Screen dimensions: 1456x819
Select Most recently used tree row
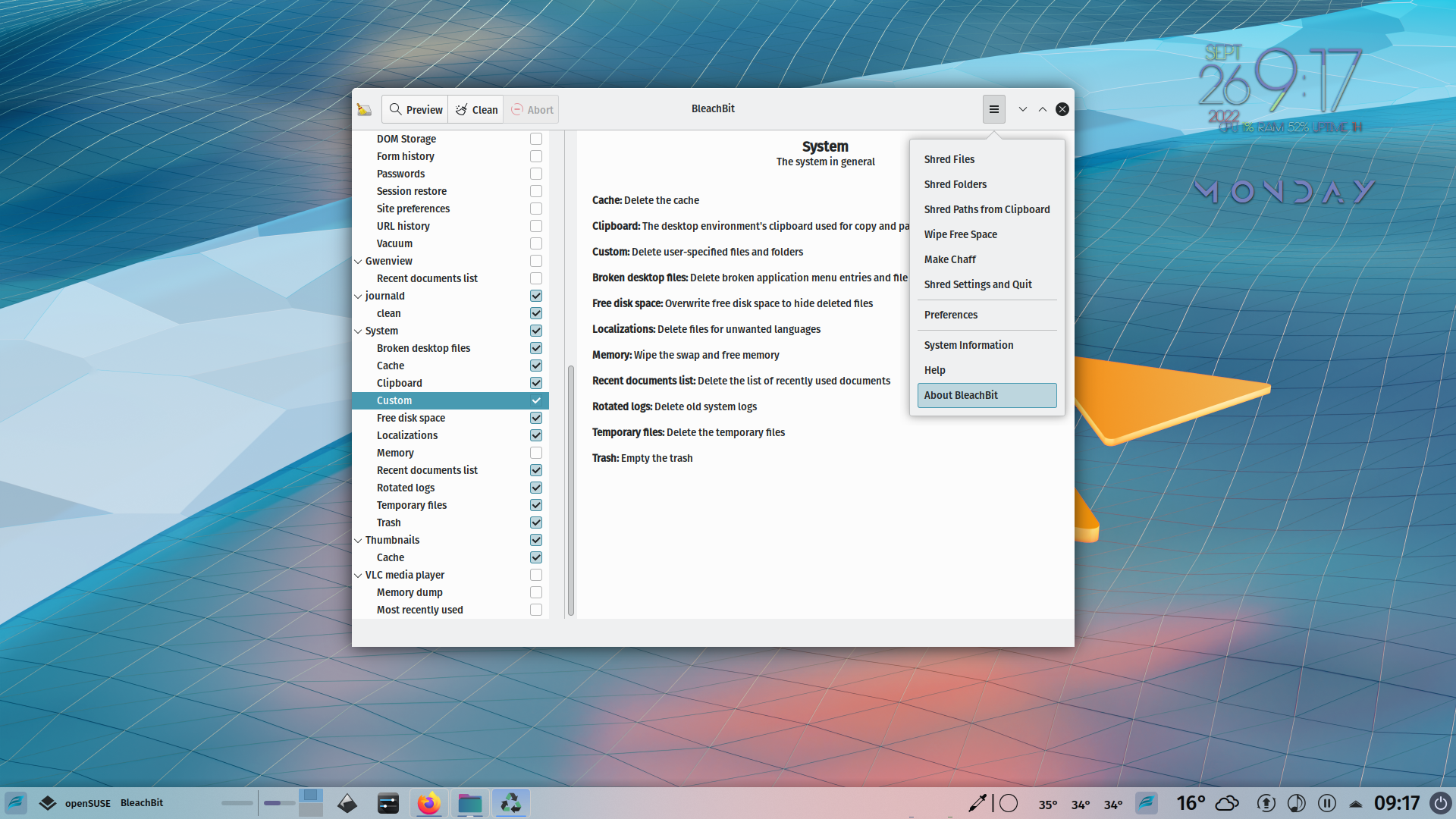(x=450, y=610)
